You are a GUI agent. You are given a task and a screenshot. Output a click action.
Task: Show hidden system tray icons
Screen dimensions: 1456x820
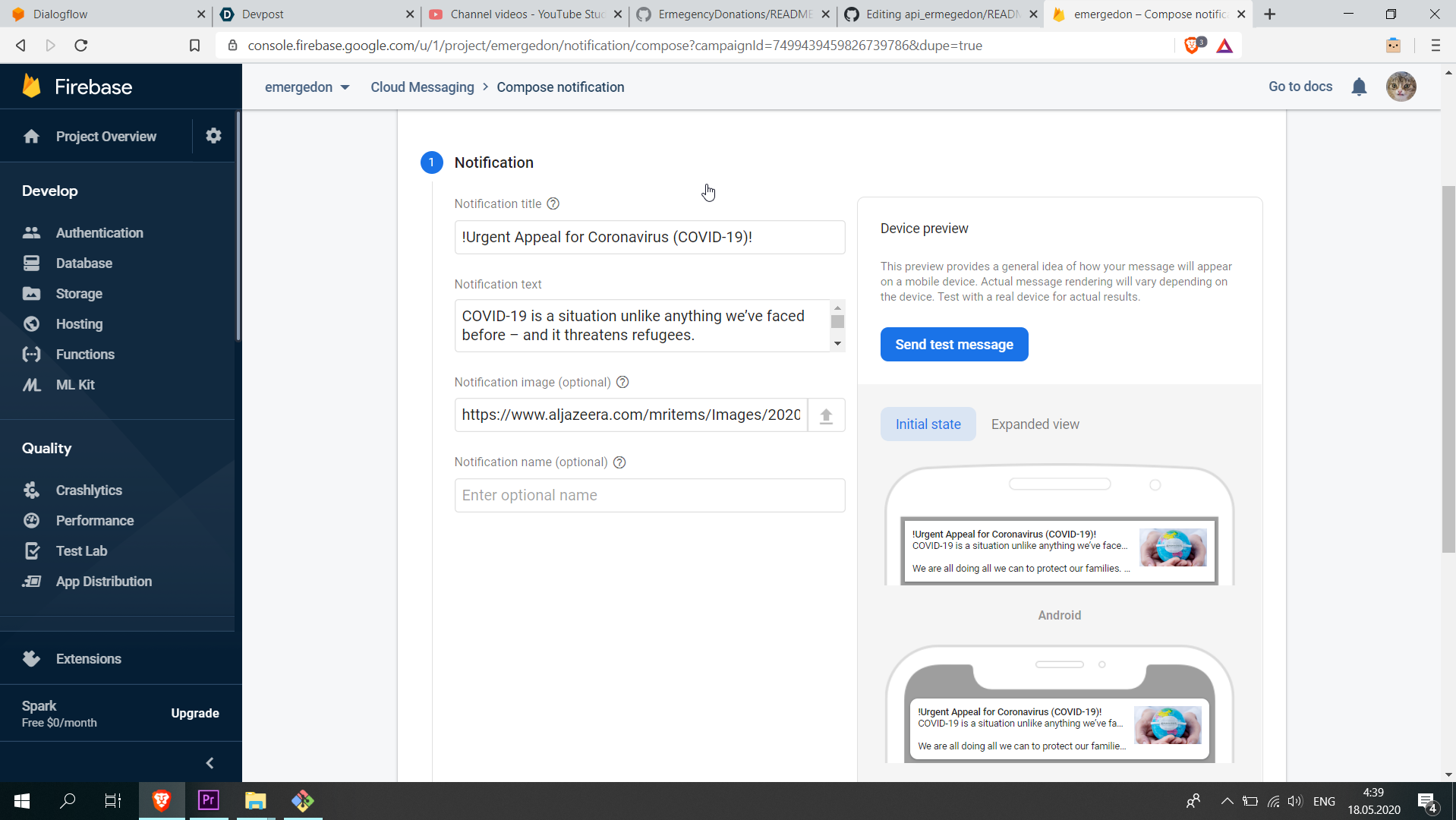tap(1227, 801)
